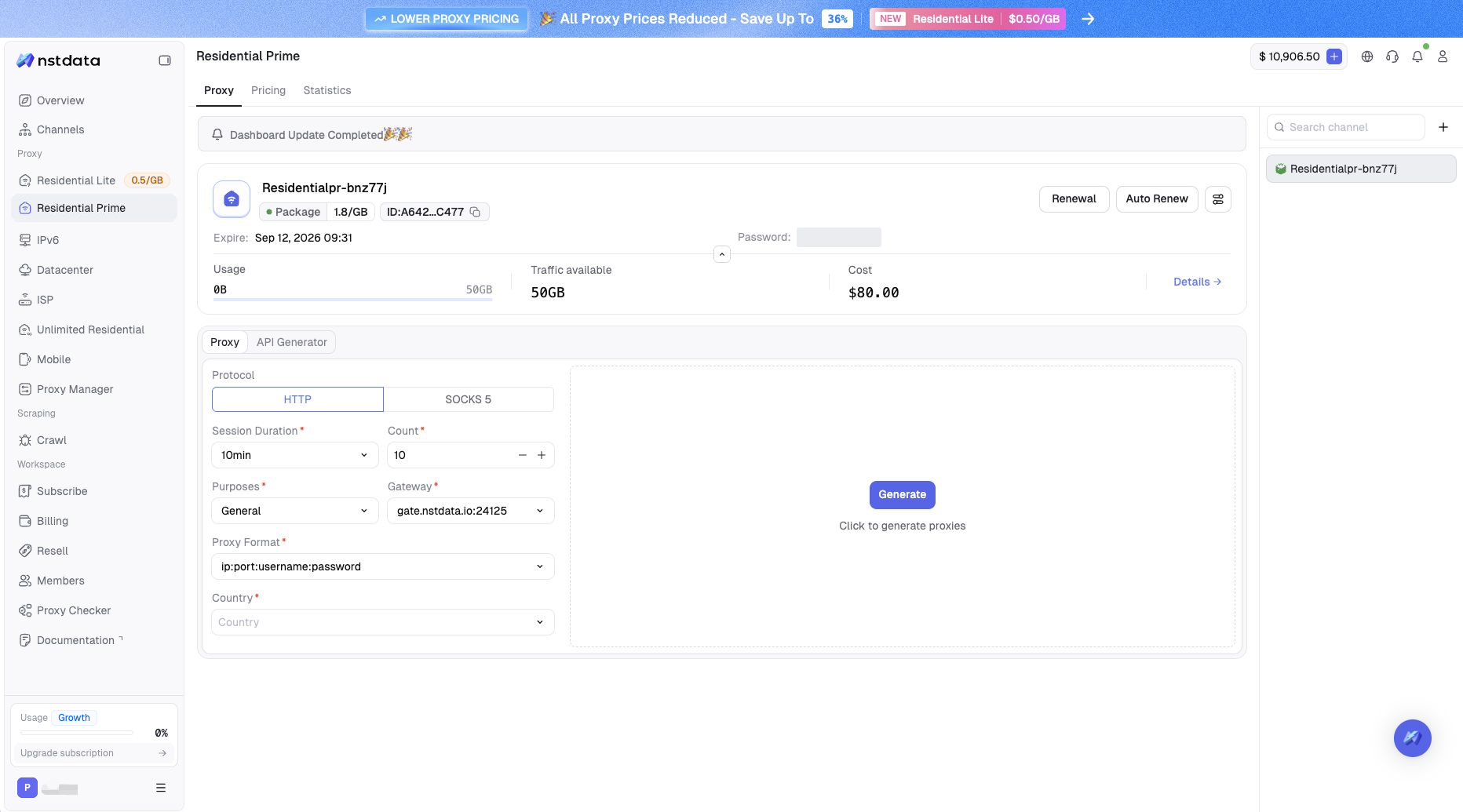This screenshot has width=1463, height=812.
Task: Increase the proxy count with plus
Action: pos(542,455)
